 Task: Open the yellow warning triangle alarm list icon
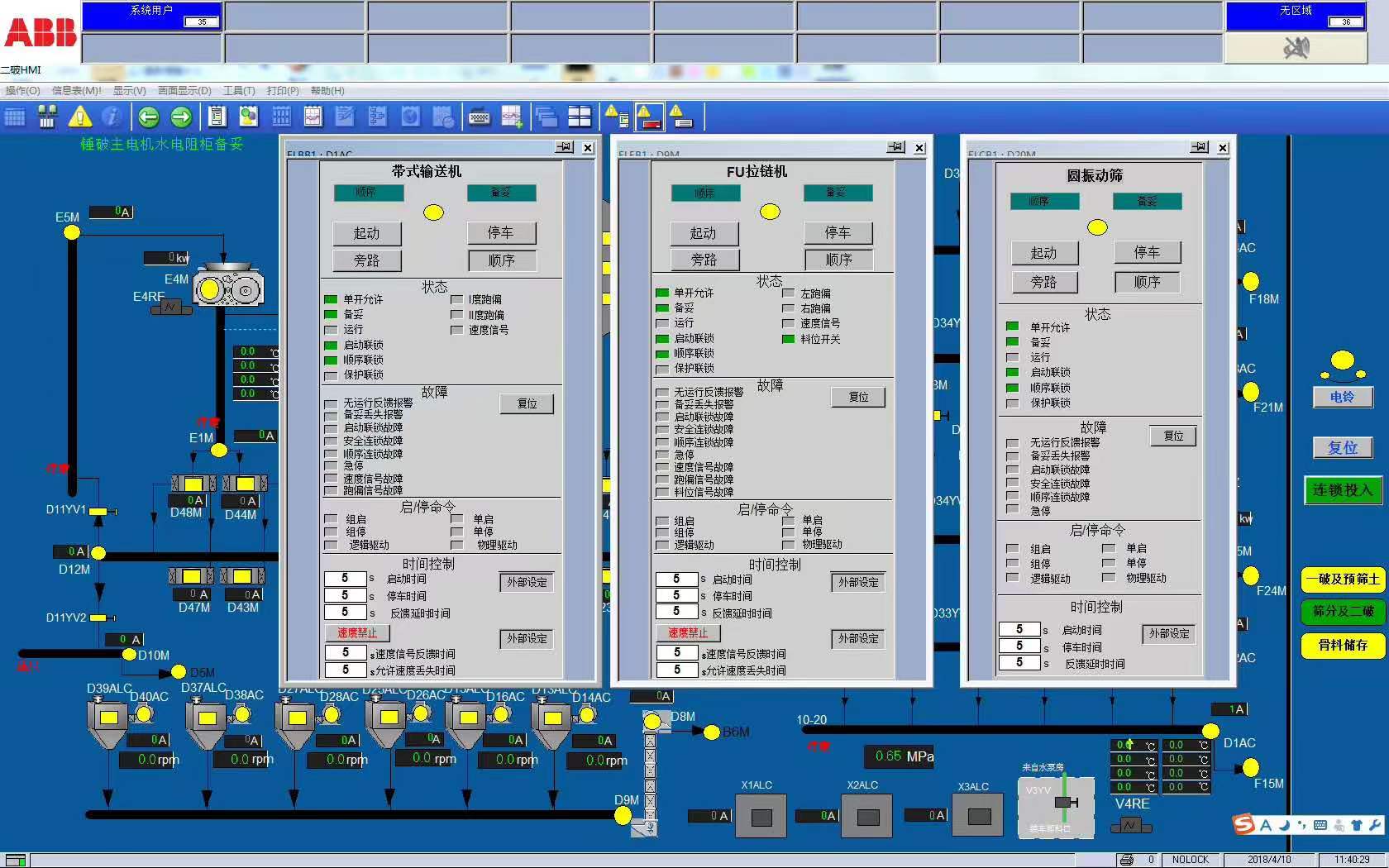point(79,117)
